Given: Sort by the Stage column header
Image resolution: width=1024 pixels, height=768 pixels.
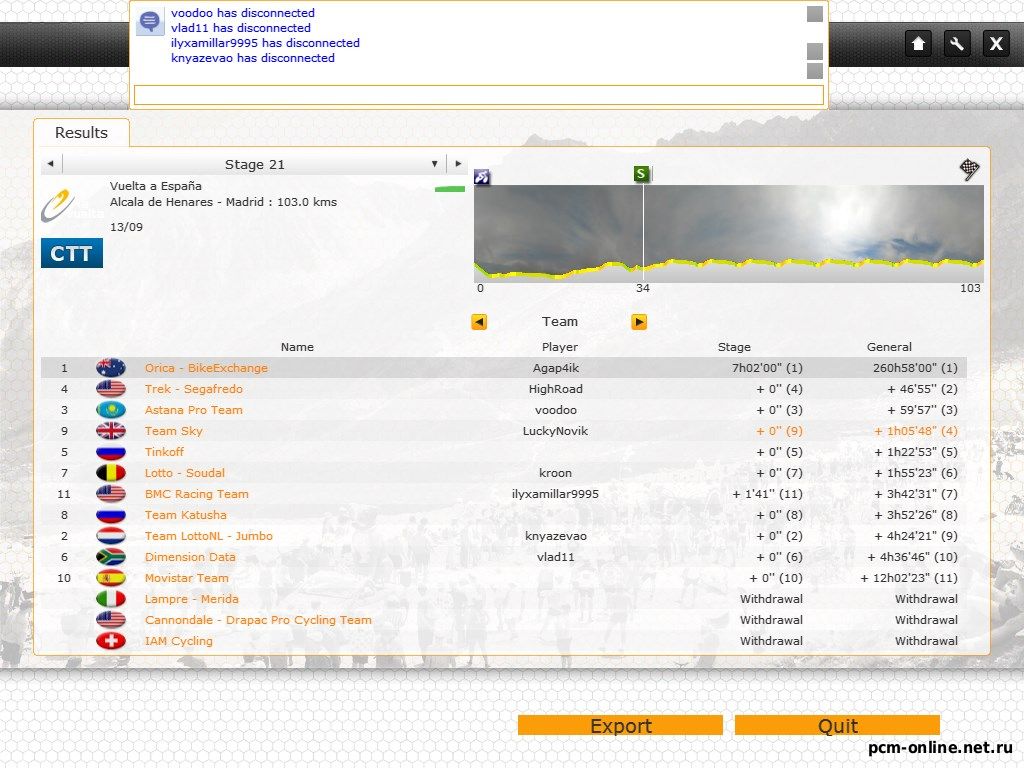Looking at the screenshot, I should [x=734, y=347].
